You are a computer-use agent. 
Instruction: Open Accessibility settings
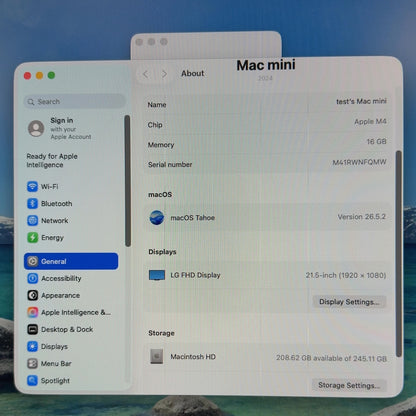click(54, 278)
